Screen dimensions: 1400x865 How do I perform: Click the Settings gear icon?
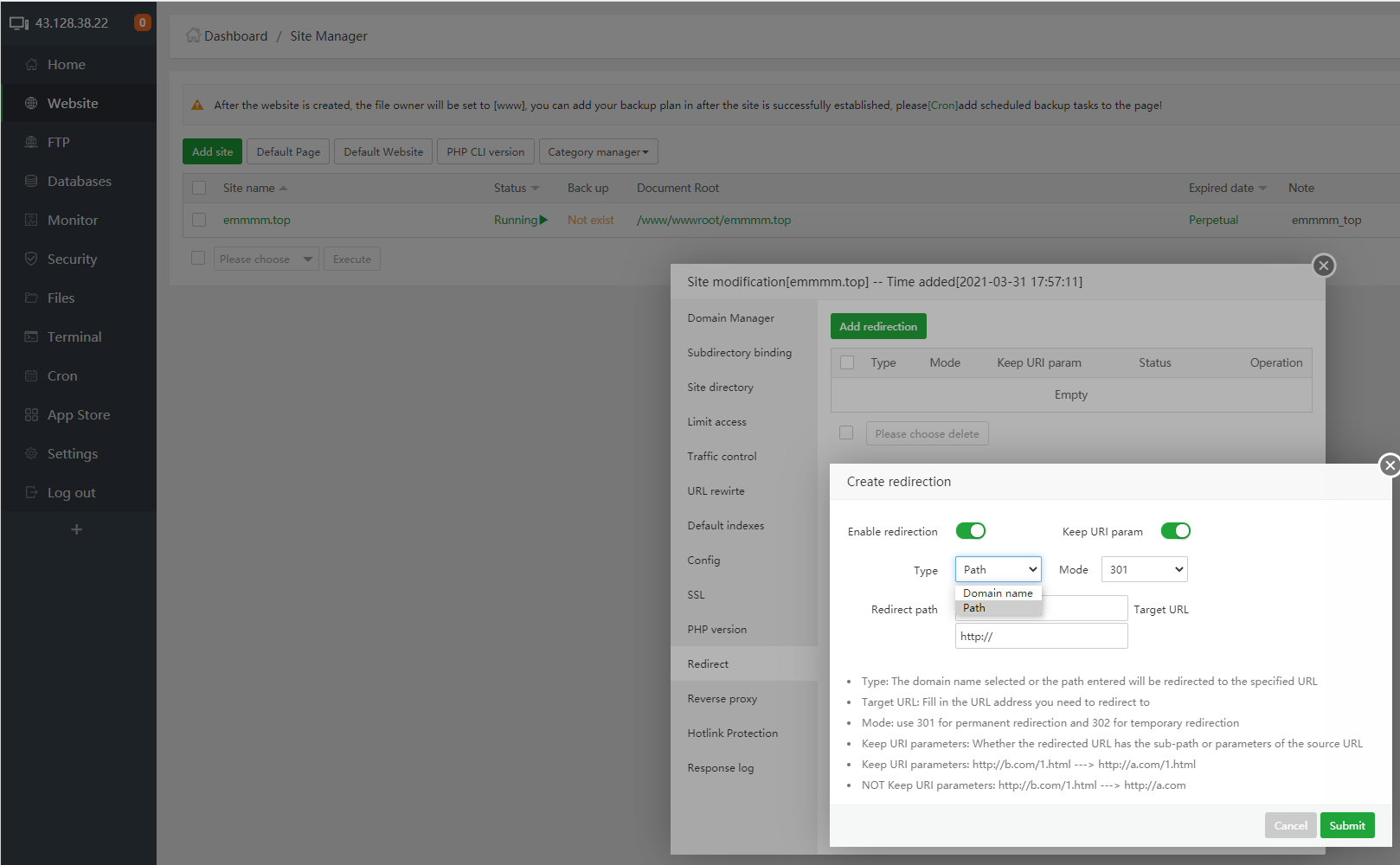31,454
